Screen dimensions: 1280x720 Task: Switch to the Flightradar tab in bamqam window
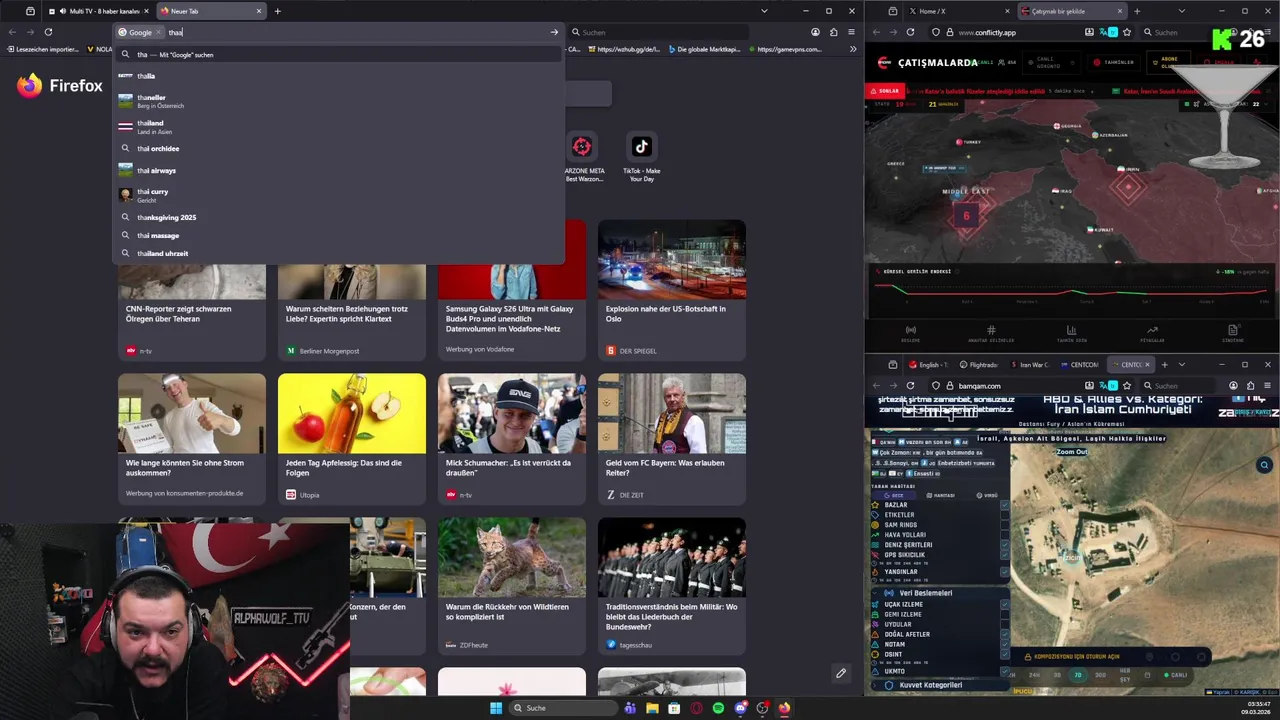click(x=979, y=365)
